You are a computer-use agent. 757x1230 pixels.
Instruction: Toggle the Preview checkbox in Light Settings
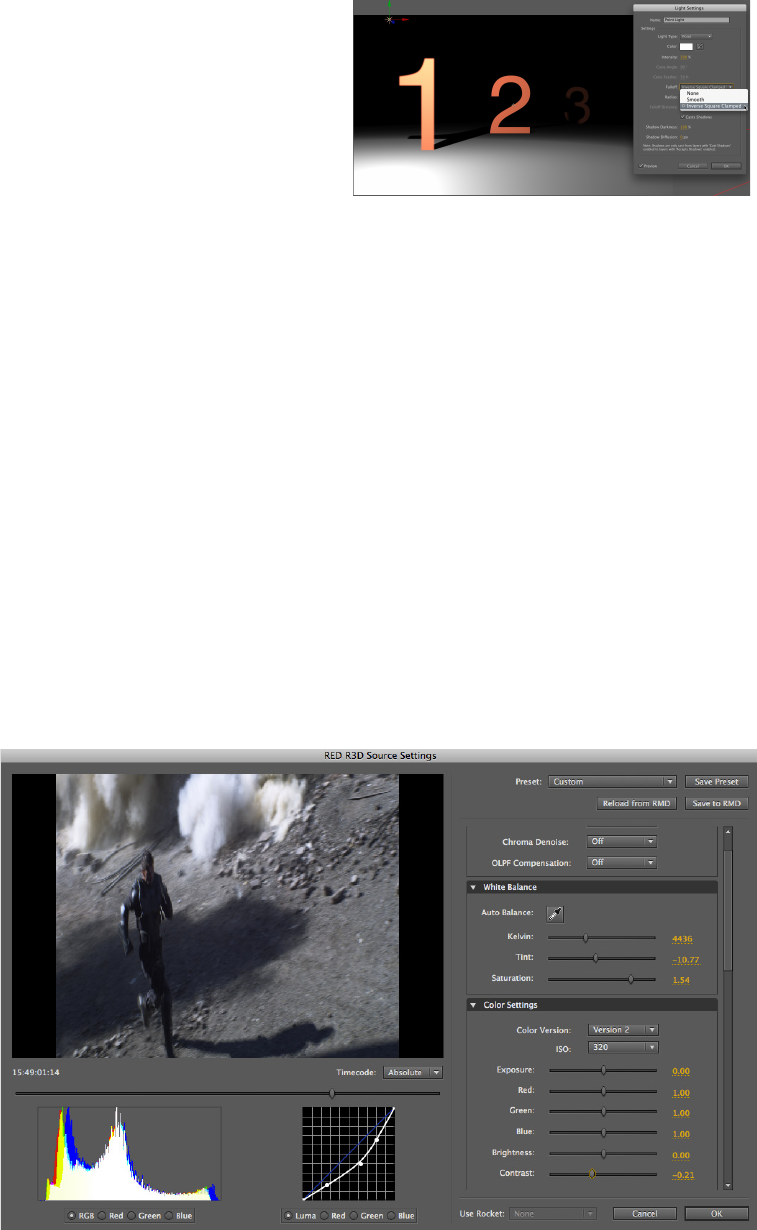pyautogui.click(x=641, y=165)
